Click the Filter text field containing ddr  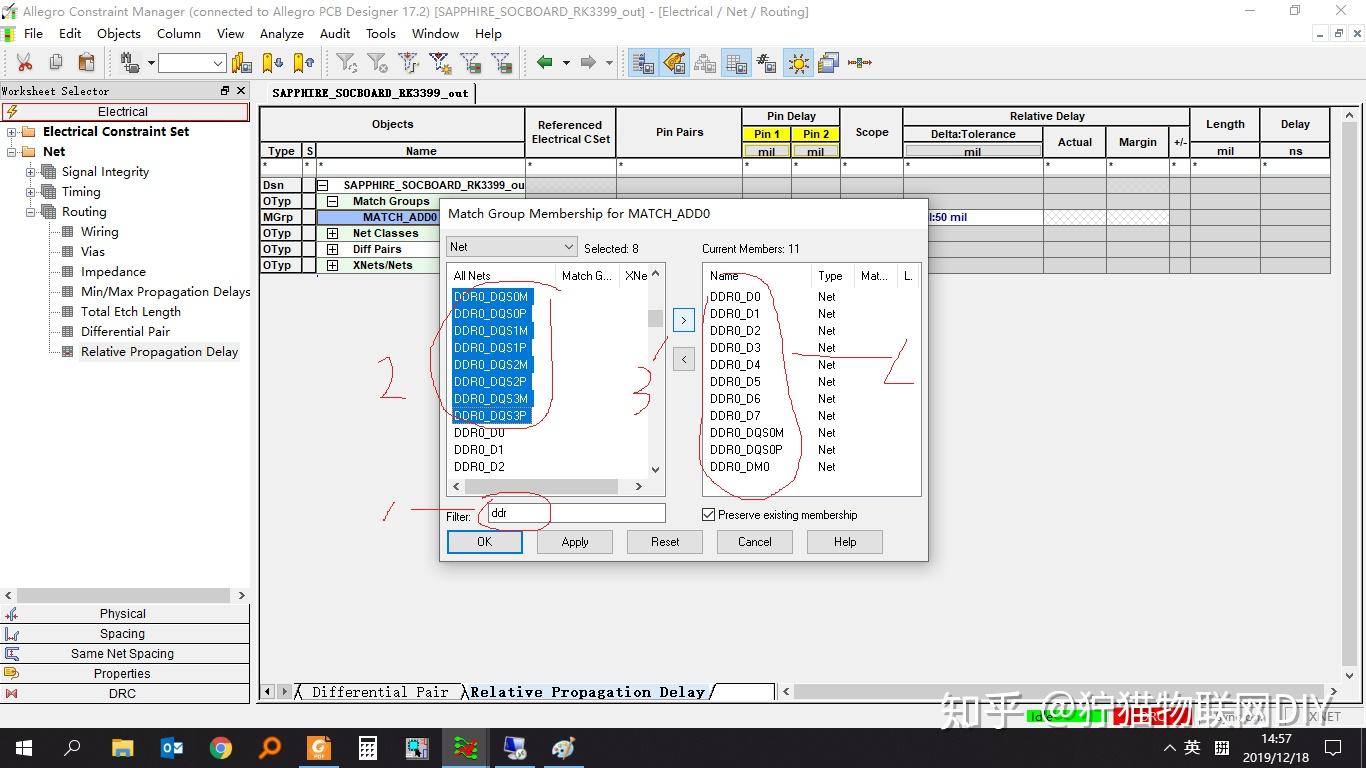575,513
